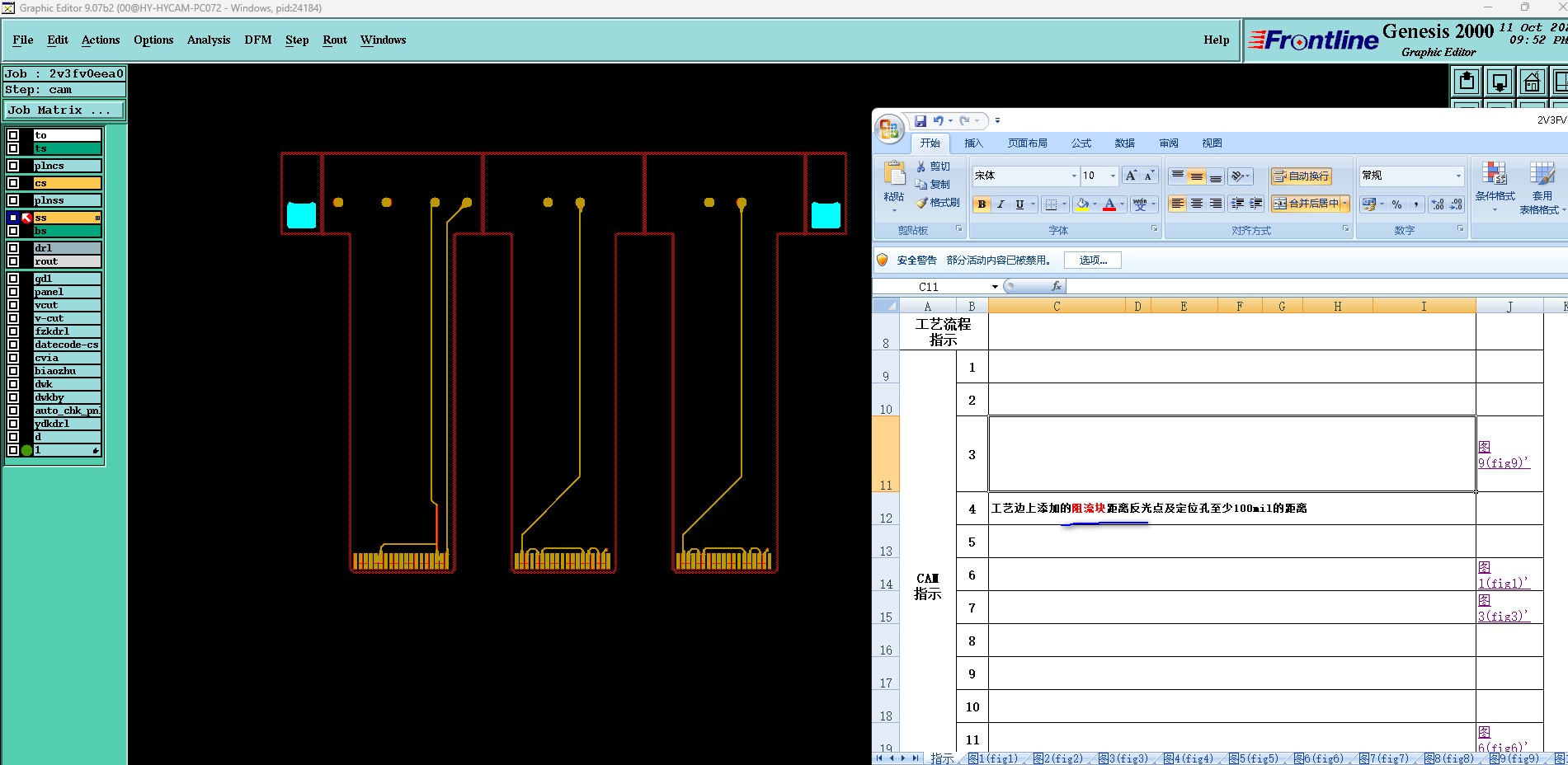1568x765 pixels.
Task: Apply yellow fill color paint bucket
Action: pyautogui.click(x=1082, y=204)
